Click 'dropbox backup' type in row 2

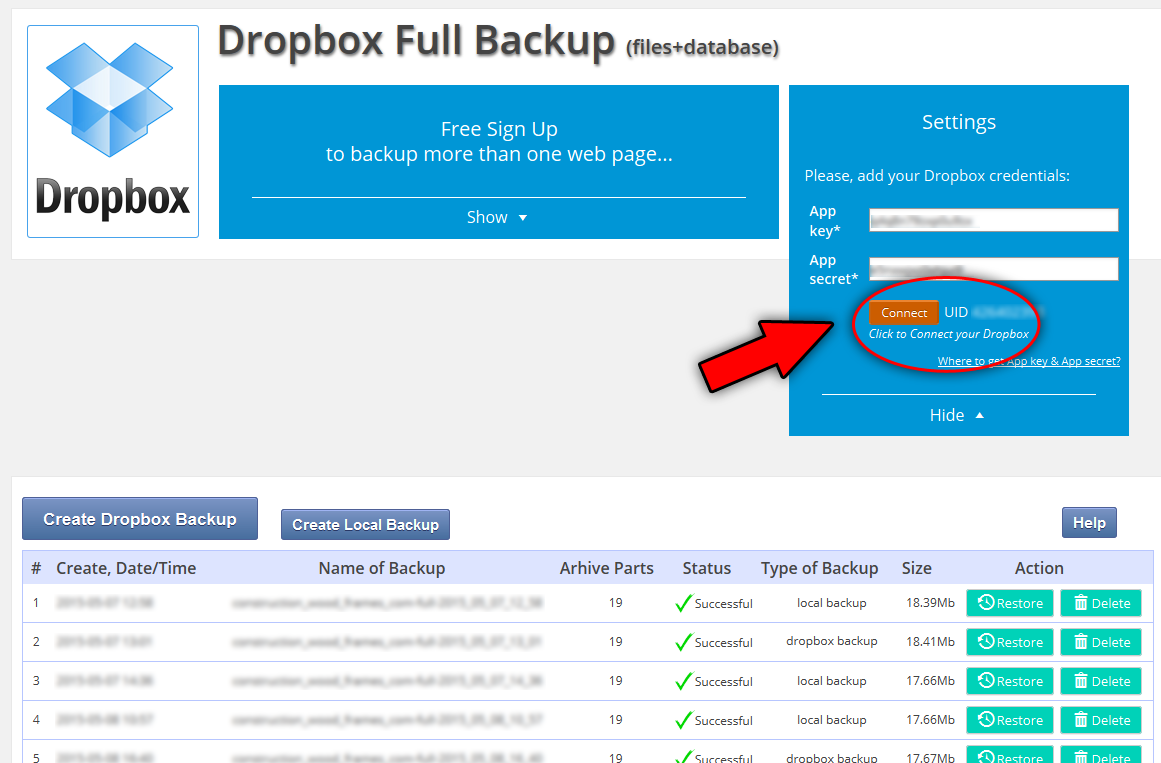coord(832,641)
